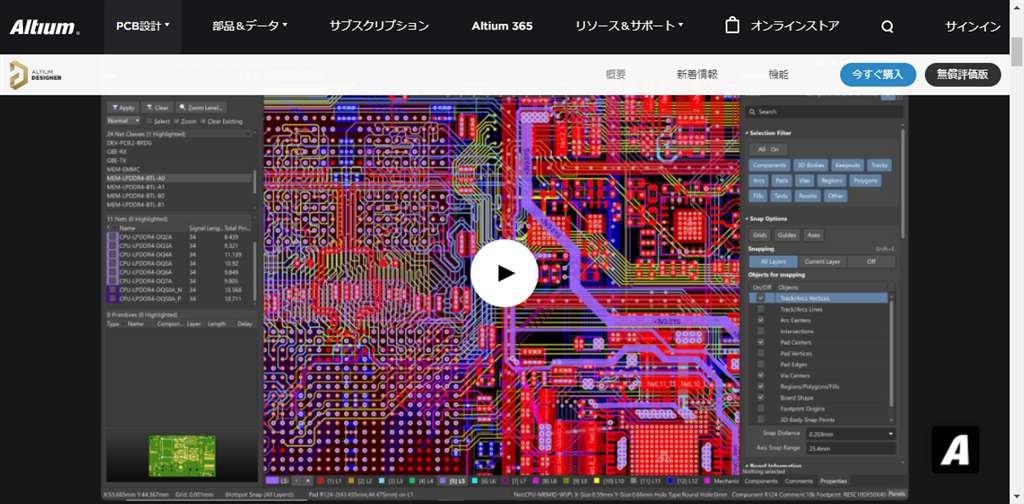Select All Layers snapping mode
Screen dimensions: 1024x504
pos(773,261)
